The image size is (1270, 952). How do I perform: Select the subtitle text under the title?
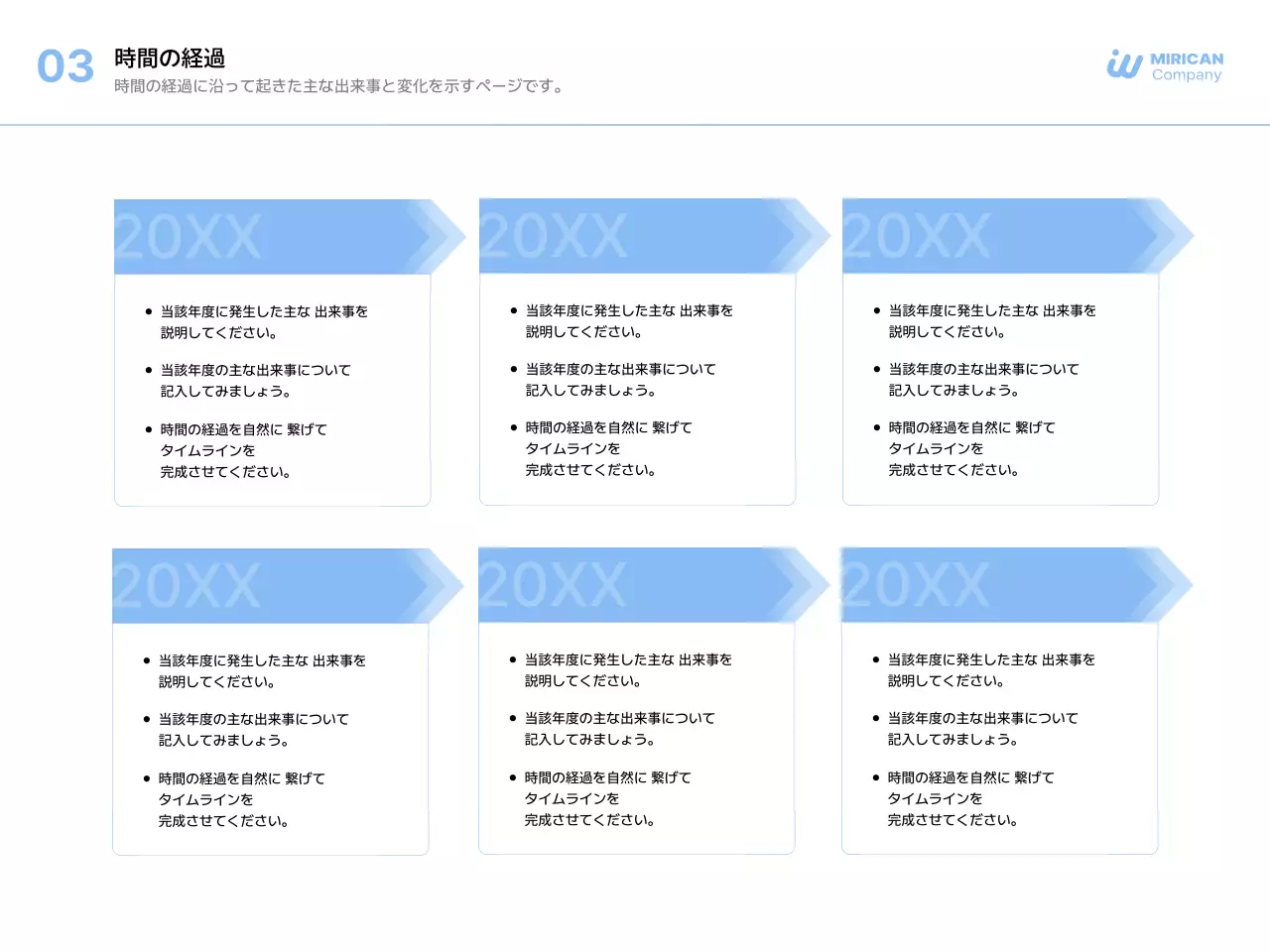tap(337, 86)
